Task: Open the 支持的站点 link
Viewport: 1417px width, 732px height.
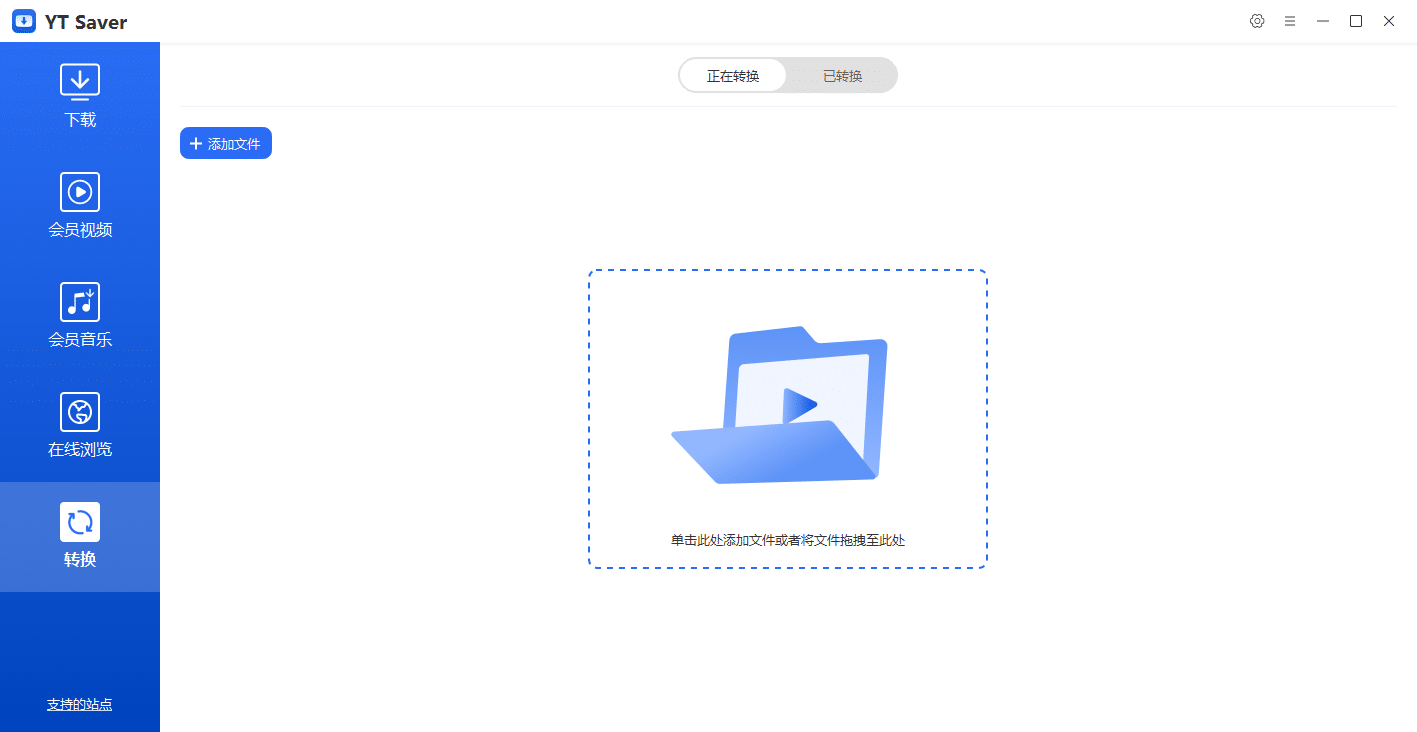Action: [80, 705]
